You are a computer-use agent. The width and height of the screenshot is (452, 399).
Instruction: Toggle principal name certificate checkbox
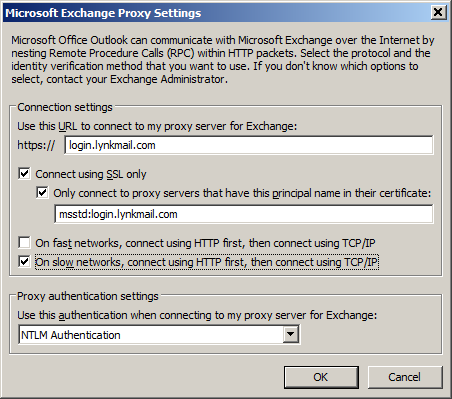coord(42,193)
